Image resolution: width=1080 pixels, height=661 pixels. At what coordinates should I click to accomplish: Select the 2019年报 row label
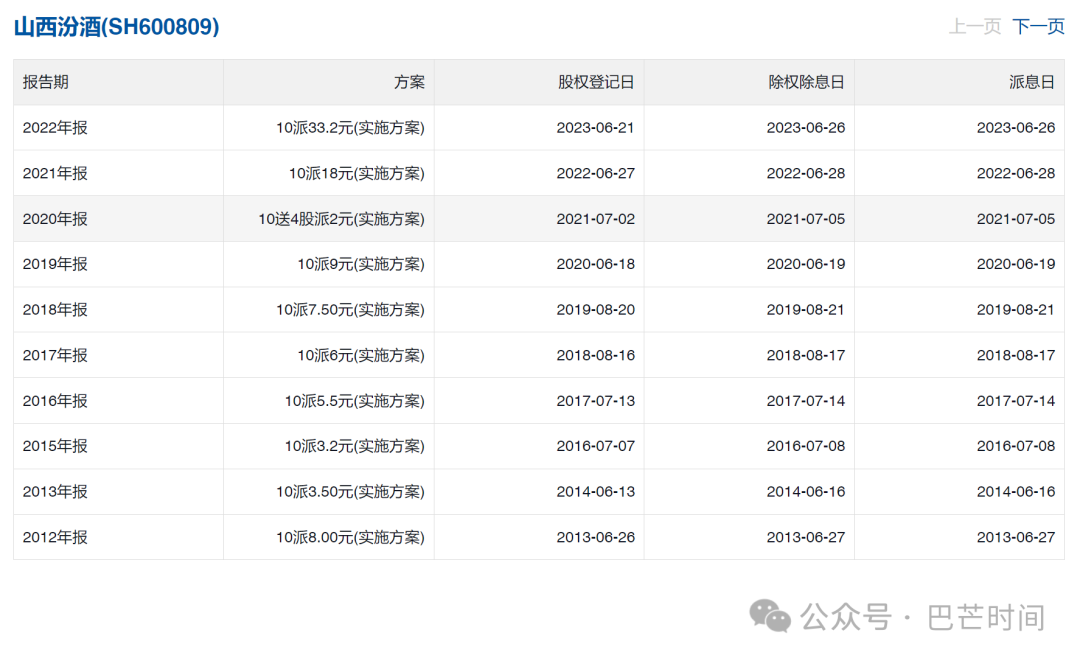(55, 264)
